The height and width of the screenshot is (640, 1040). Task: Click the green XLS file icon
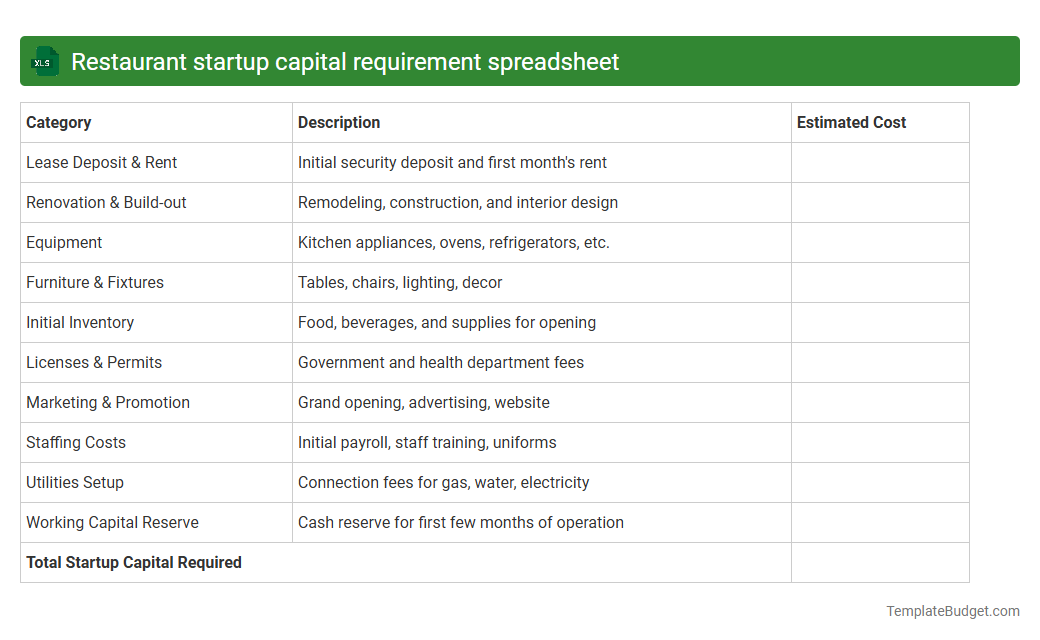tap(44, 61)
